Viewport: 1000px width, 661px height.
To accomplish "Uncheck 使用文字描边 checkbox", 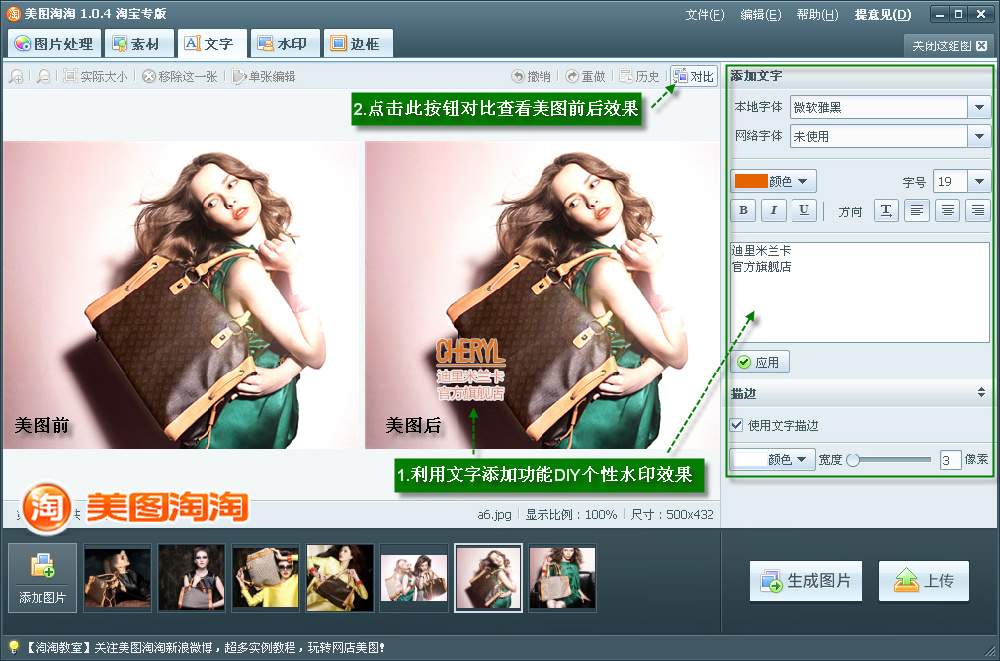I will (737, 425).
